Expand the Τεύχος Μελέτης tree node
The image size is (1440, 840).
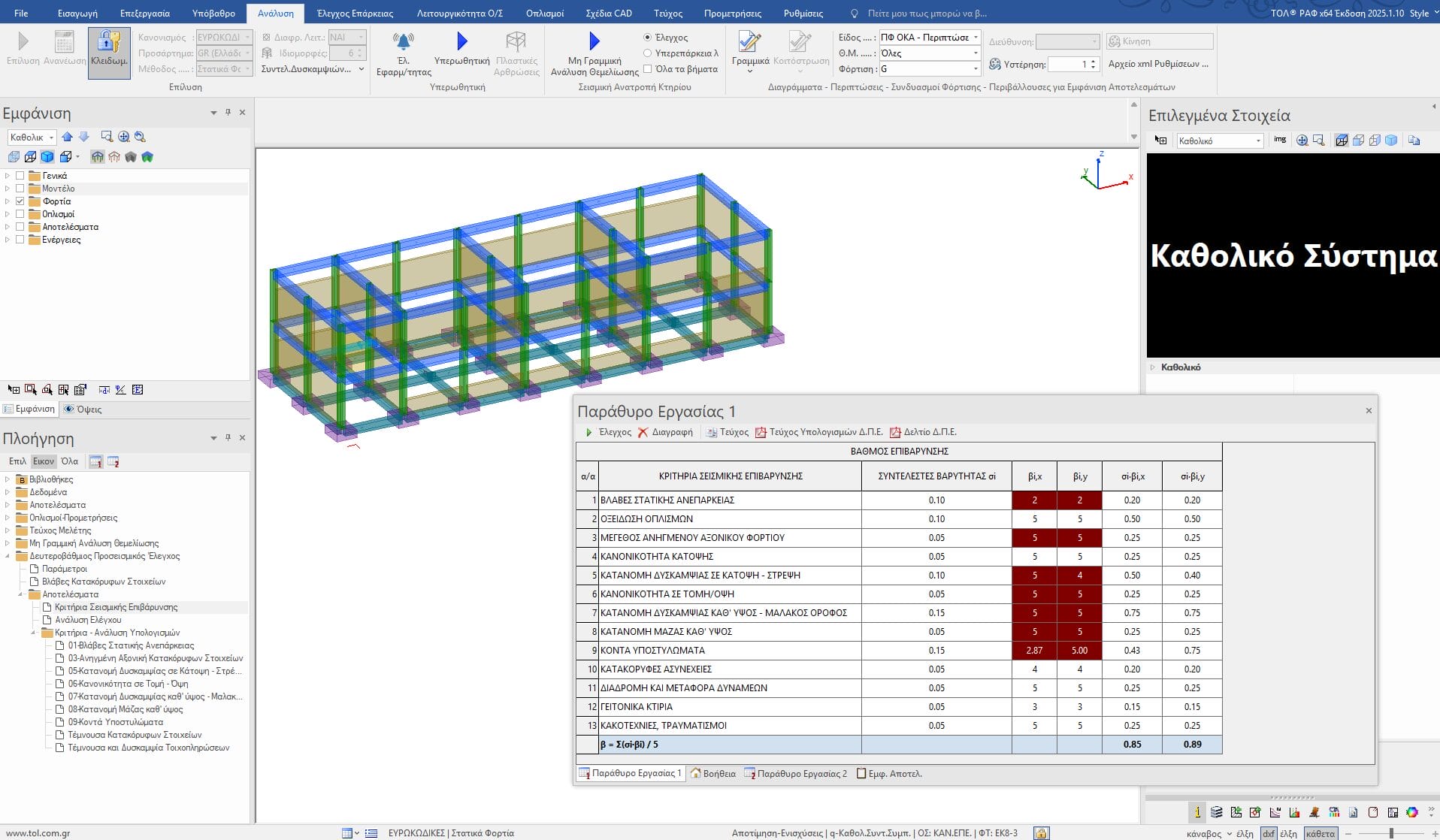click(8, 530)
